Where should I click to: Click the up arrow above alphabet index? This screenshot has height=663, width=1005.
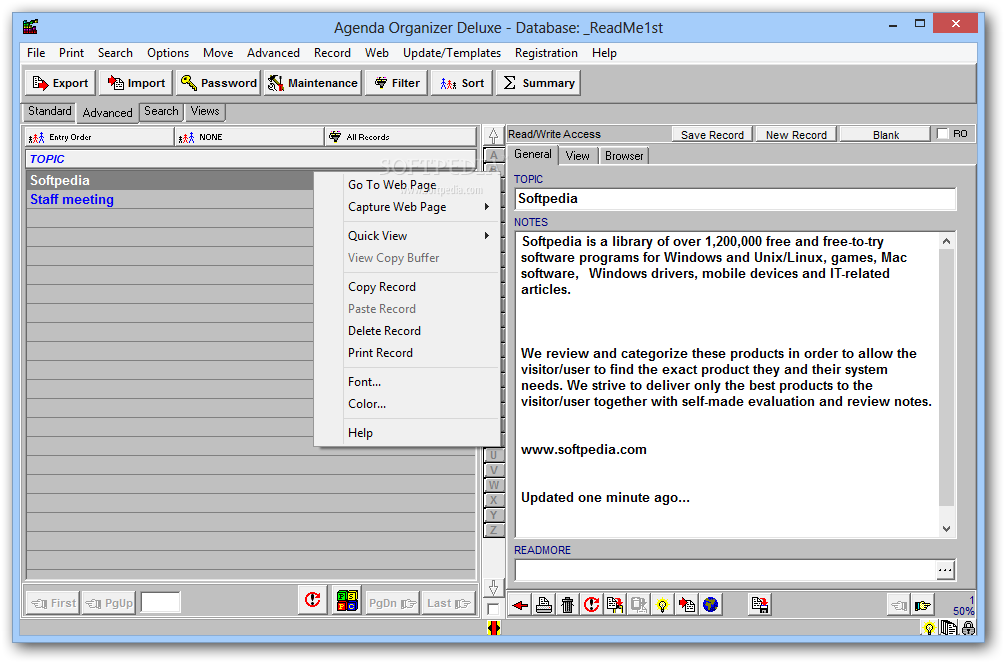point(493,135)
